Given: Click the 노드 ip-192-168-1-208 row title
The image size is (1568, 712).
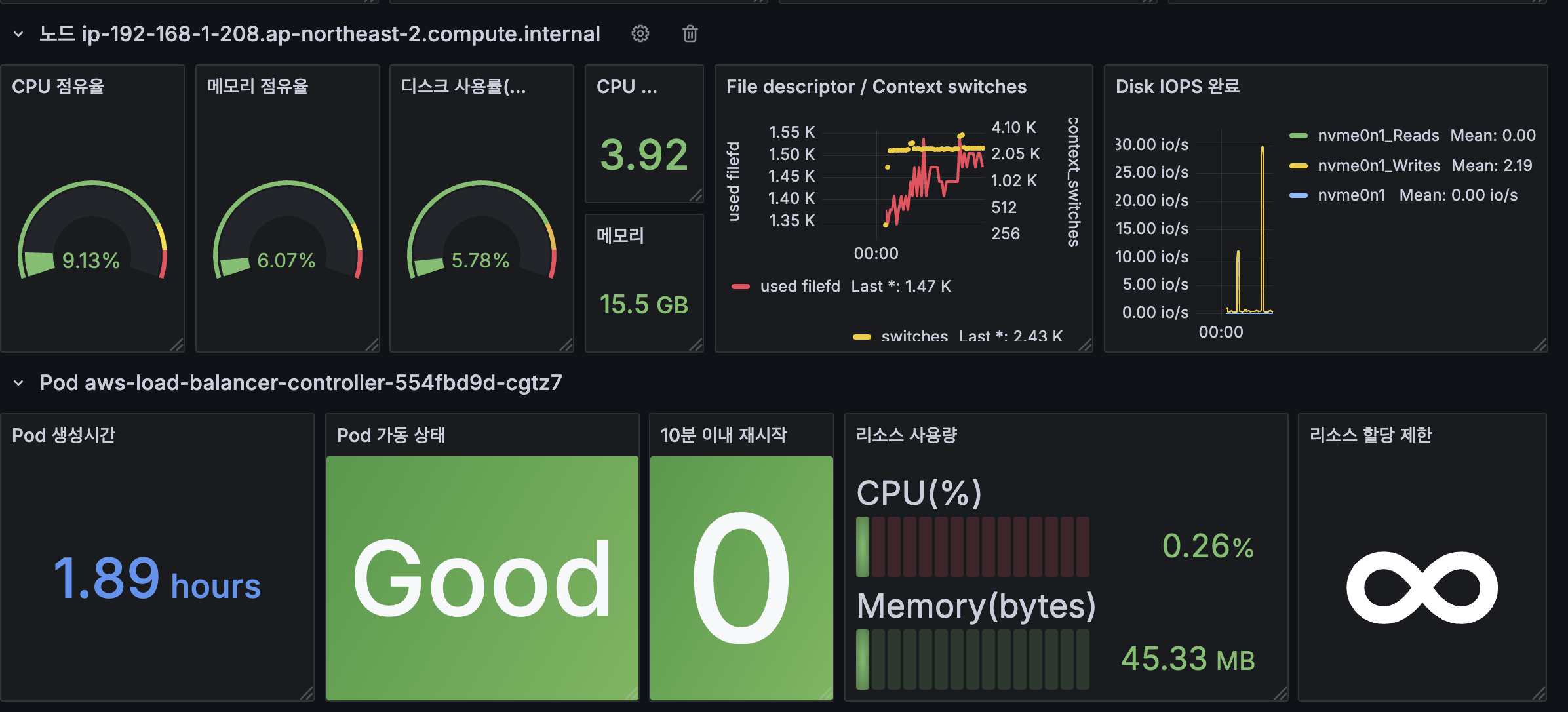Looking at the screenshot, I should pos(319,34).
